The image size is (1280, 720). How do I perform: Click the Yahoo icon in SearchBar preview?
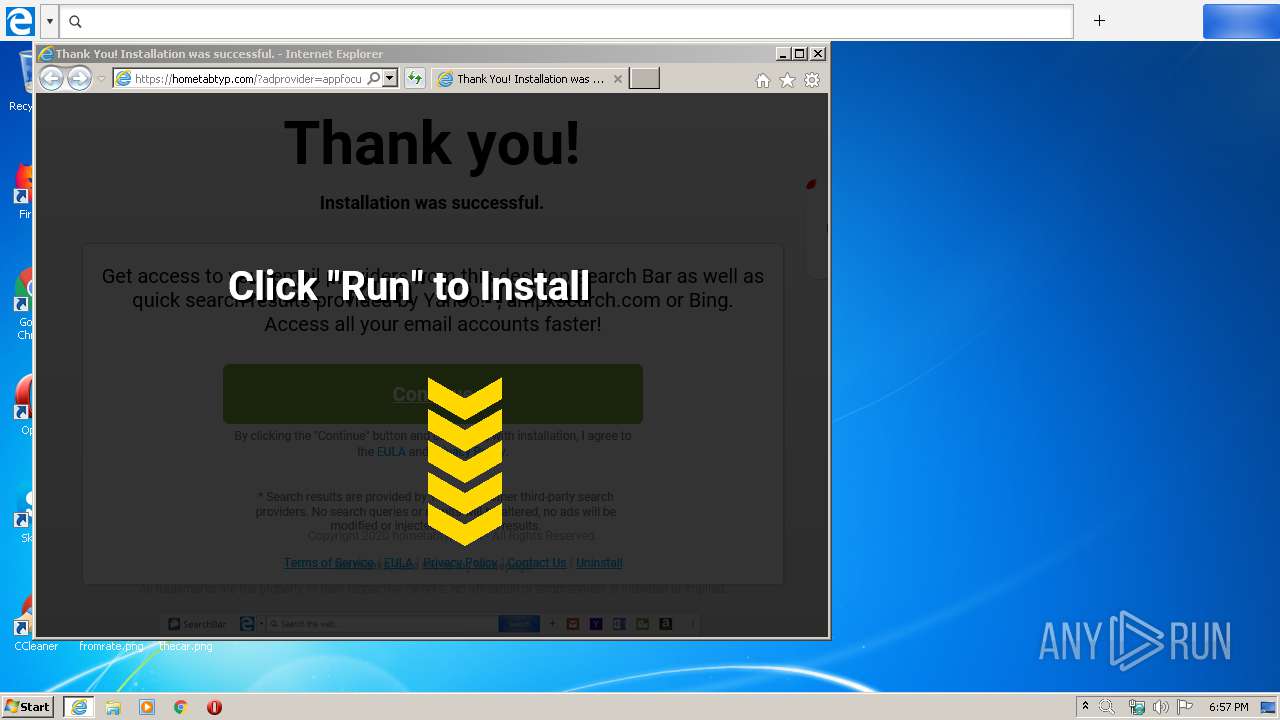pyautogui.click(x=596, y=624)
